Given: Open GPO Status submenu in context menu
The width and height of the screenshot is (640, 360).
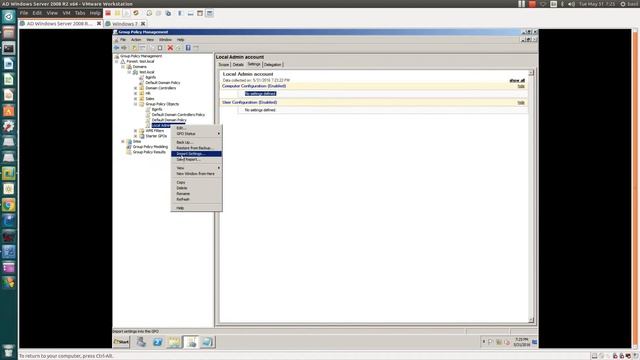Looking at the screenshot, I should point(196,134).
